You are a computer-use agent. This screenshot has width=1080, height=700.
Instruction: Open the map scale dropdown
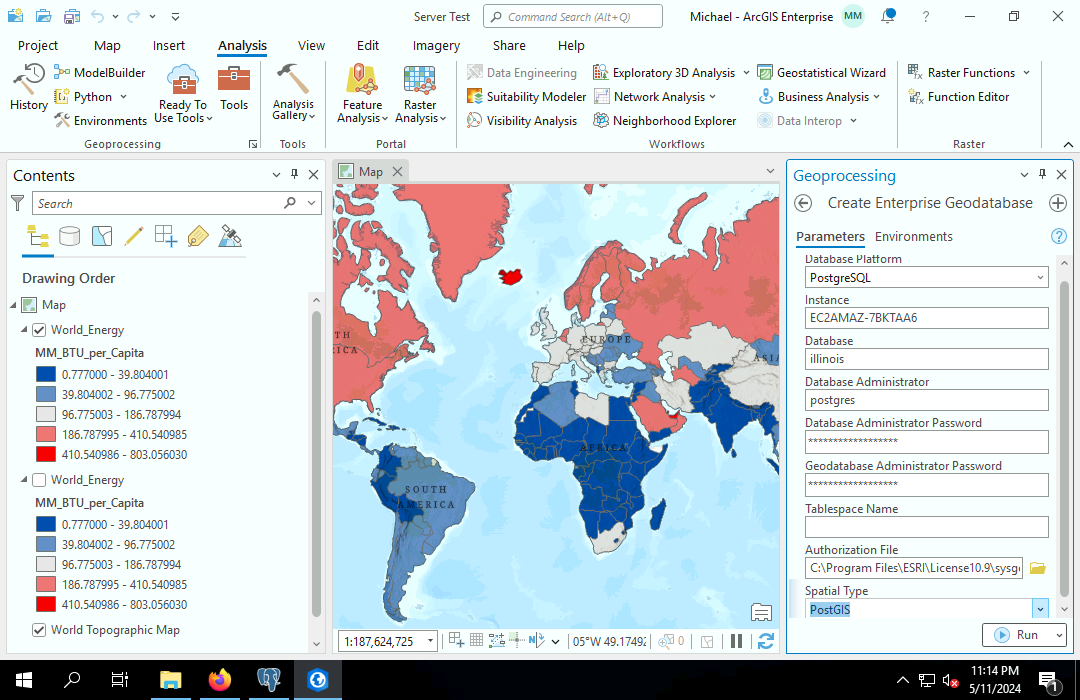430,641
